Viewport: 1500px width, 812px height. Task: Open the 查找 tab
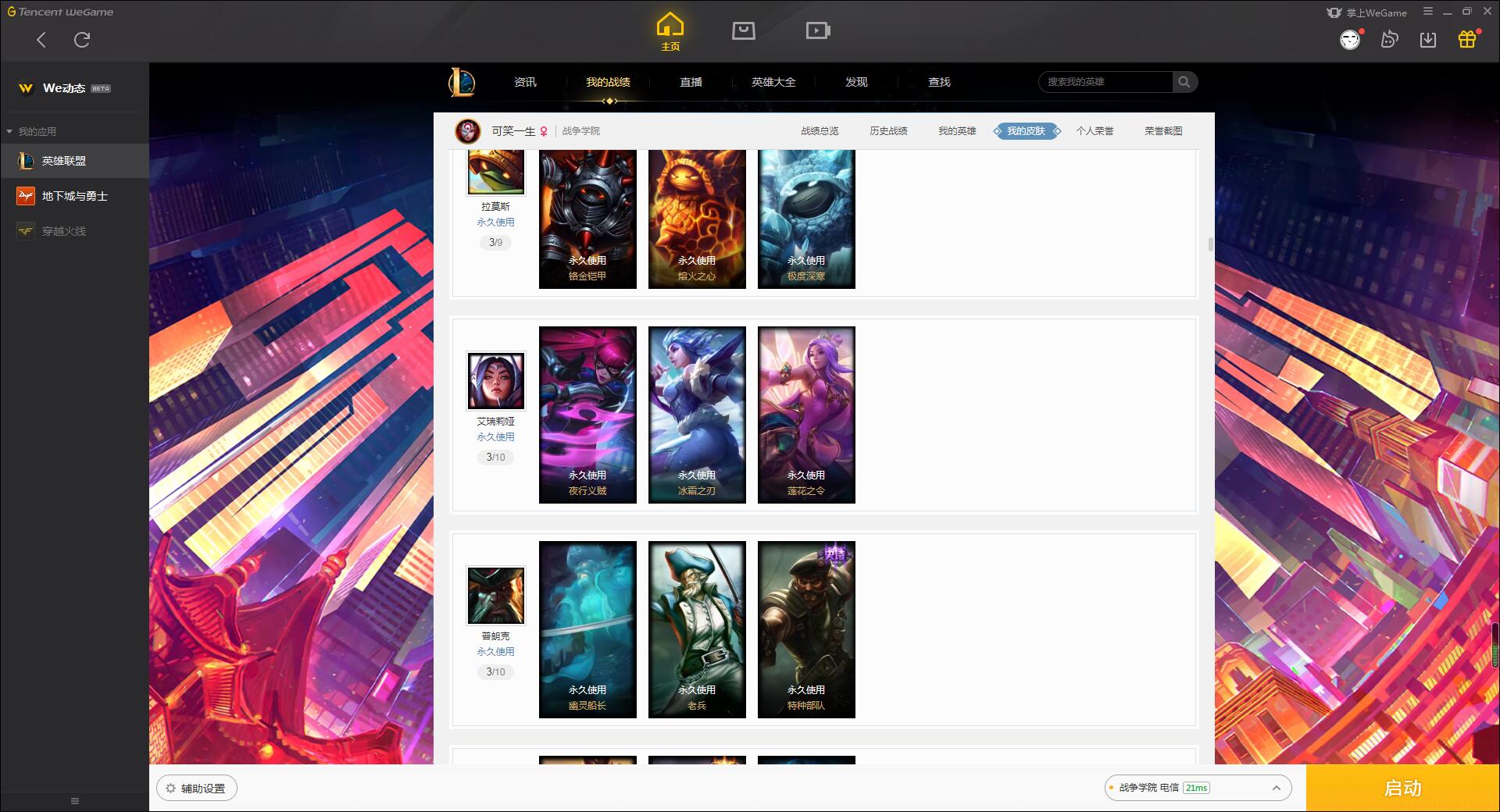pyautogui.click(x=939, y=82)
